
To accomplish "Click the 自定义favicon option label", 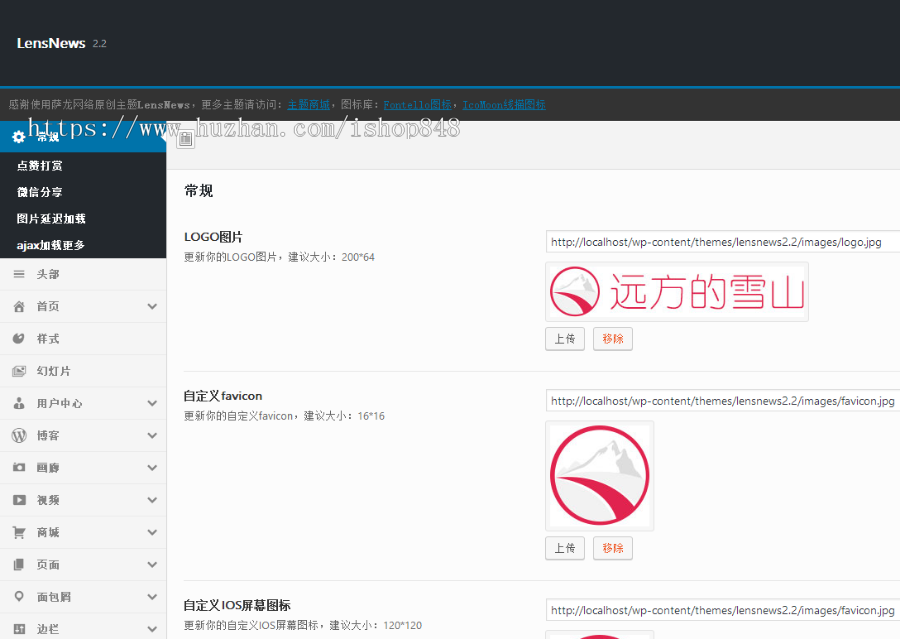I will (223, 396).
